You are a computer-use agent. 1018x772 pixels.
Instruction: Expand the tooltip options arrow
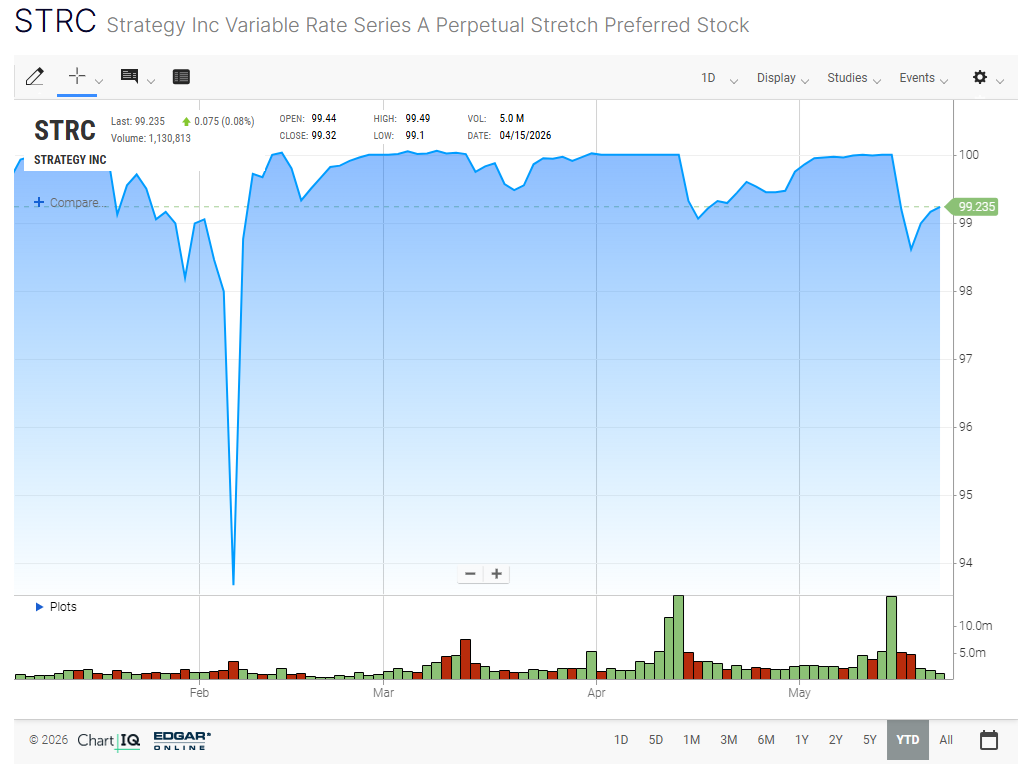pos(151,81)
